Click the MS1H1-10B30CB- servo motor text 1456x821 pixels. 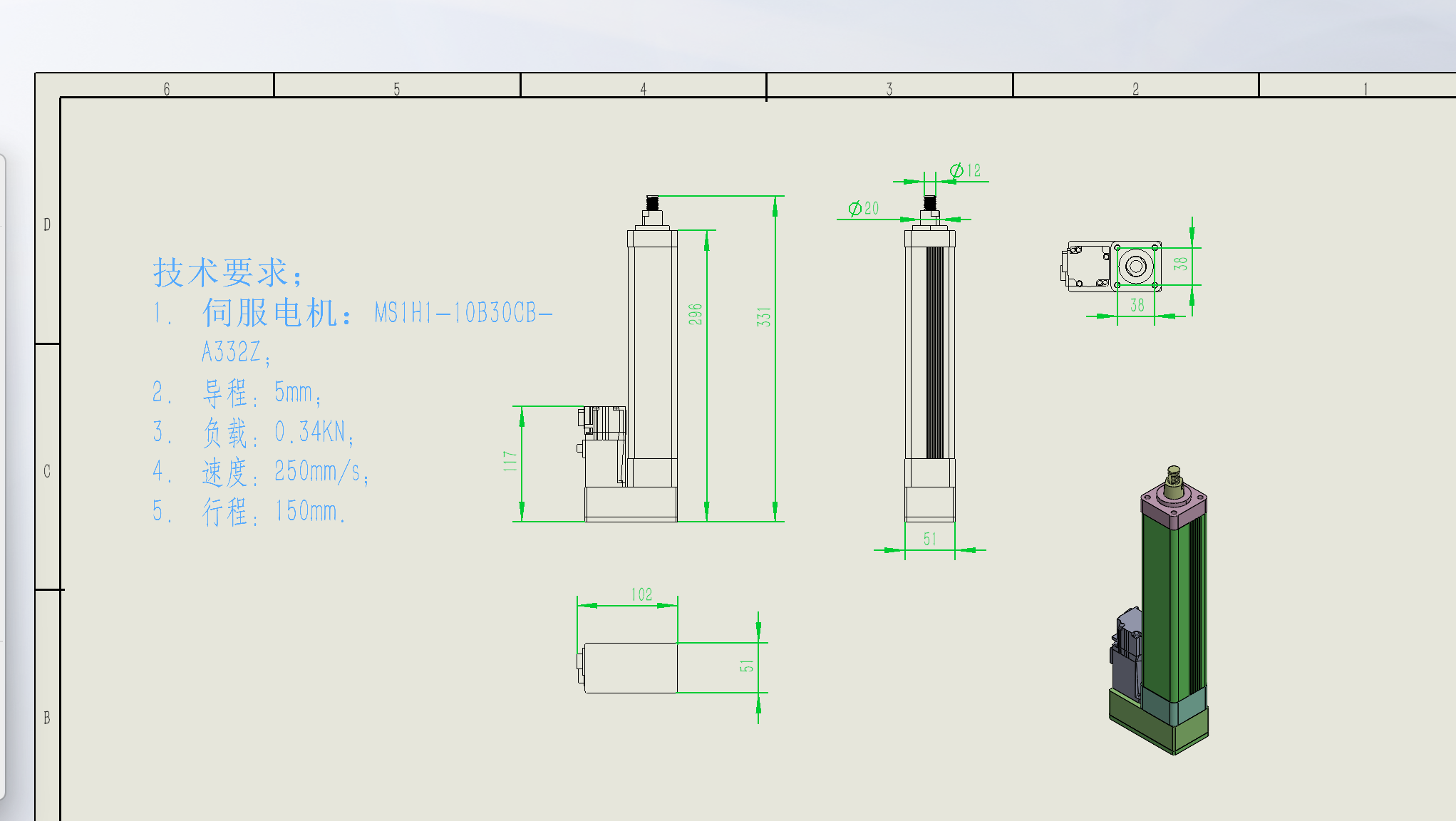[x=463, y=313]
